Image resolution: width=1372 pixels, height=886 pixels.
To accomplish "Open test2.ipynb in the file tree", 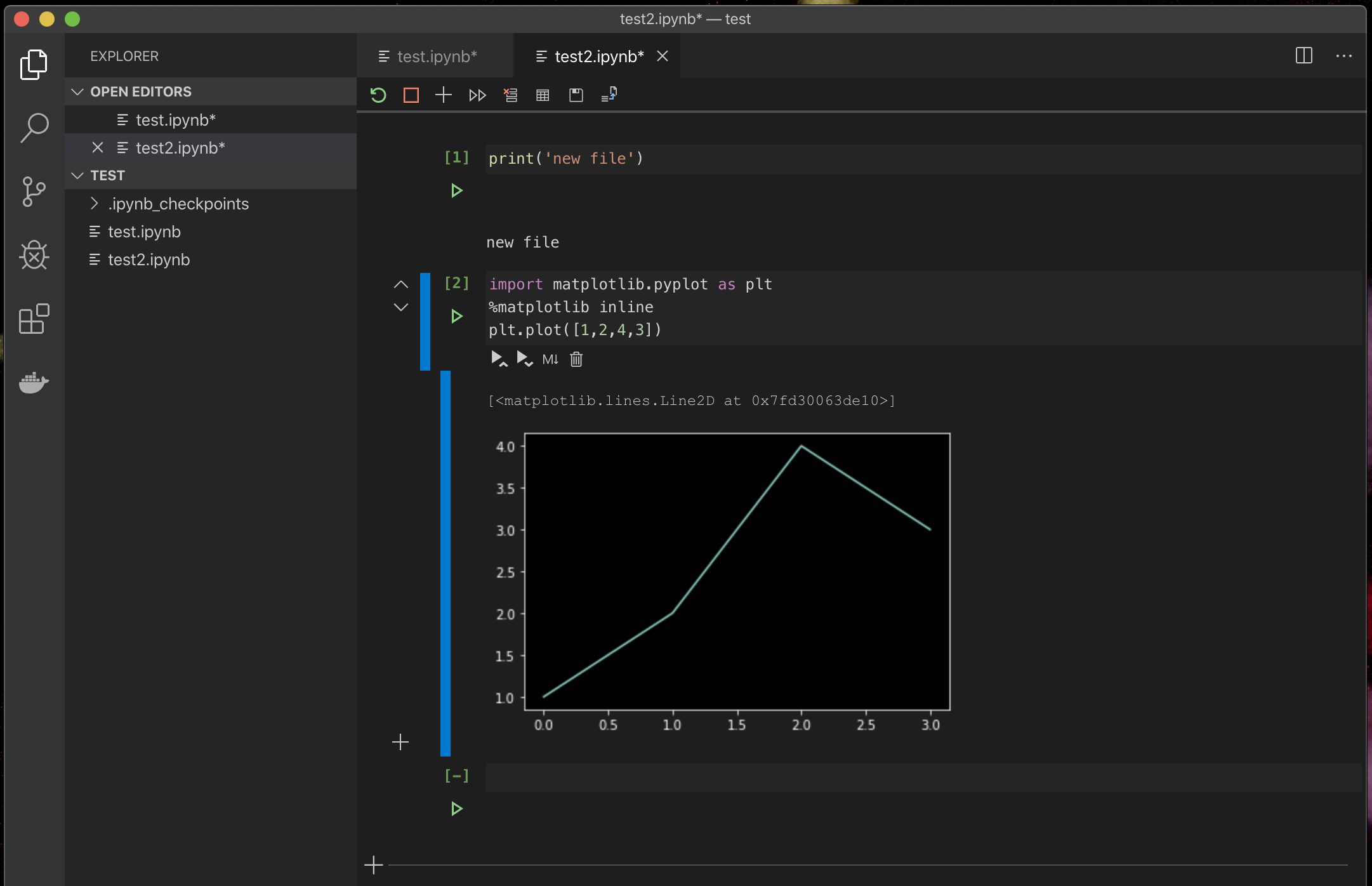I will coord(148,260).
